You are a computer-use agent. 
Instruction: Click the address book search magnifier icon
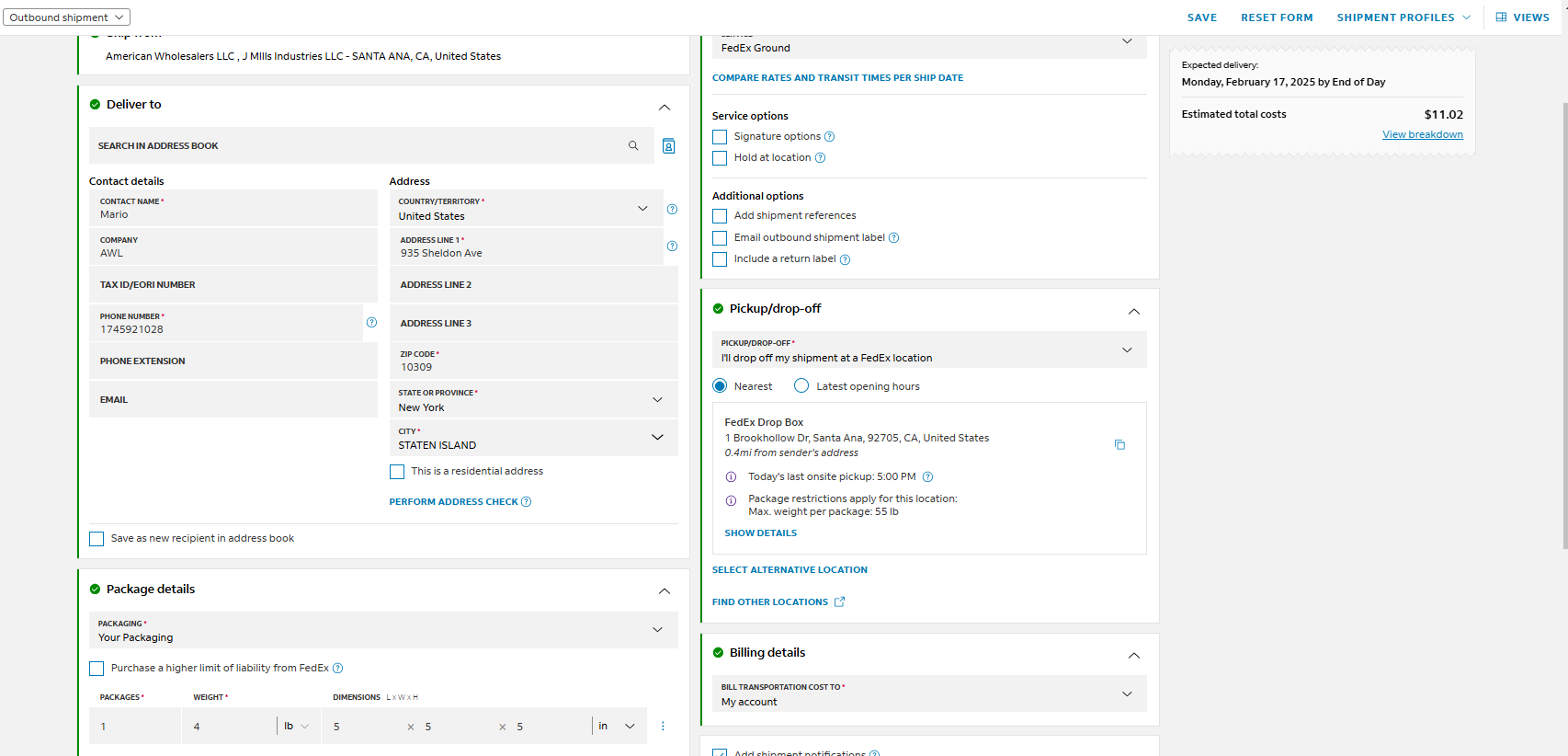pos(633,145)
